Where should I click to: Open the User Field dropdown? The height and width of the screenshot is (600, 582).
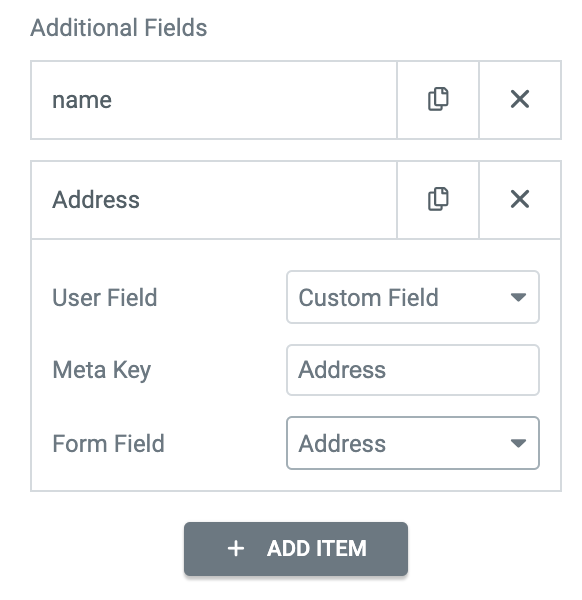412,297
